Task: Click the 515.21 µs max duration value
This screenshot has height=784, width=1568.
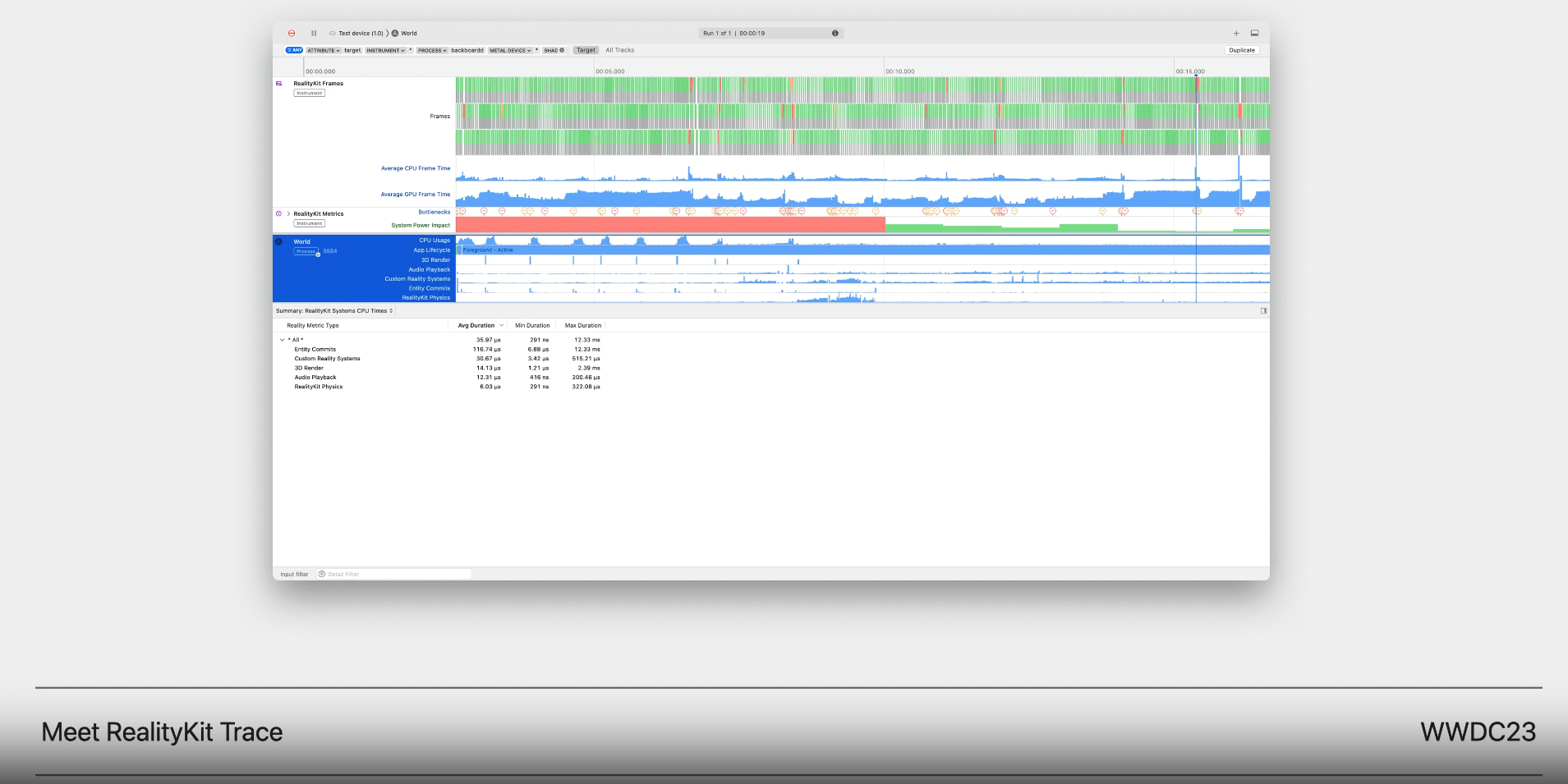Action: coord(586,359)
